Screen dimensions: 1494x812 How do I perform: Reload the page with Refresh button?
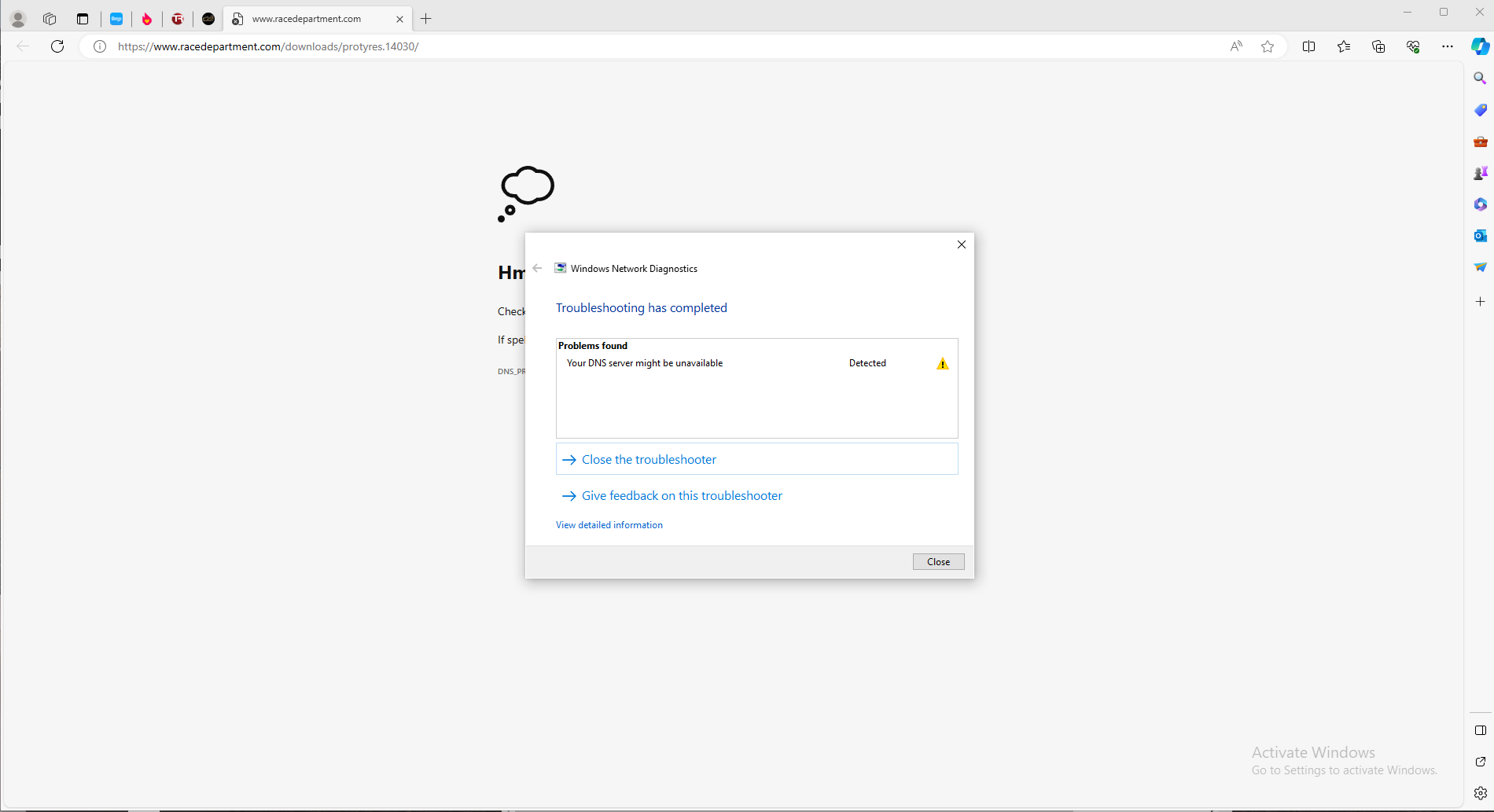[57, 46]
